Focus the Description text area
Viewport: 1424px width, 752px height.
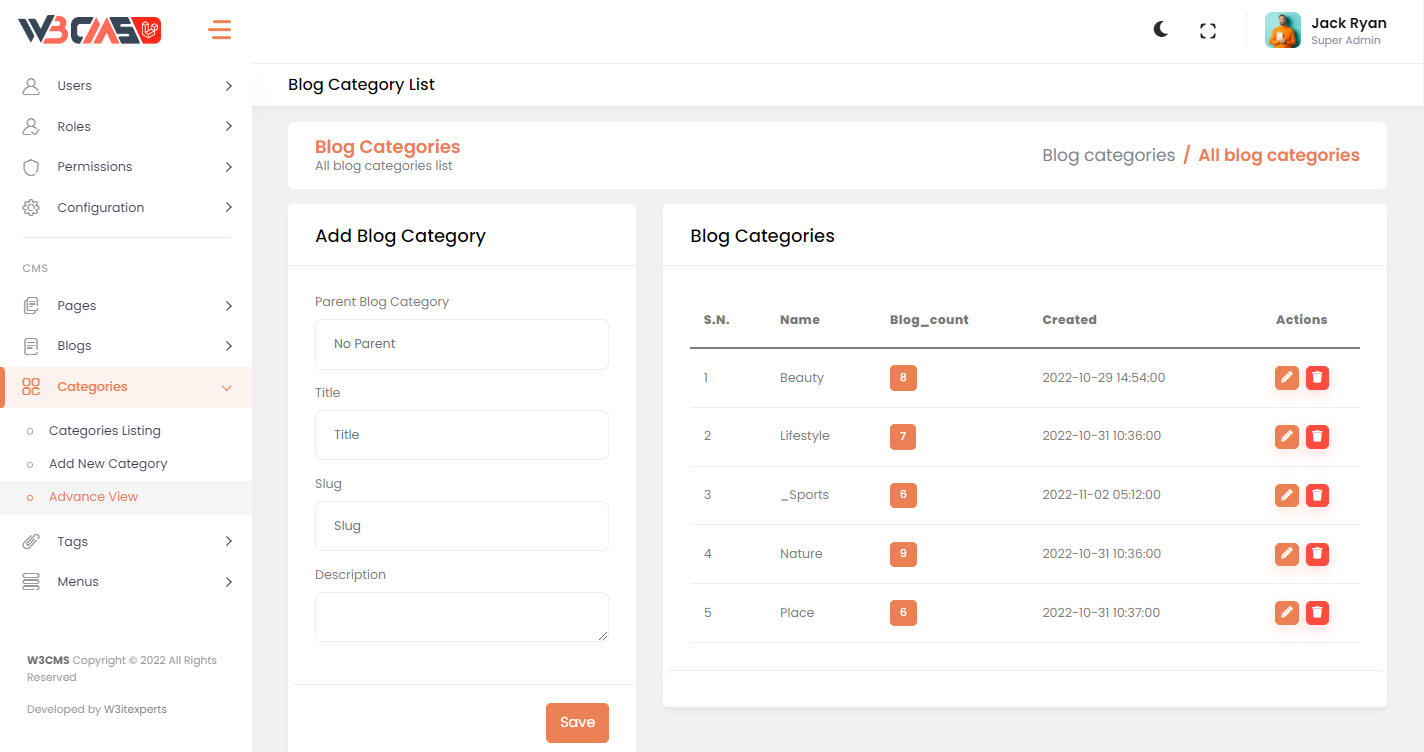pos(461,617)
